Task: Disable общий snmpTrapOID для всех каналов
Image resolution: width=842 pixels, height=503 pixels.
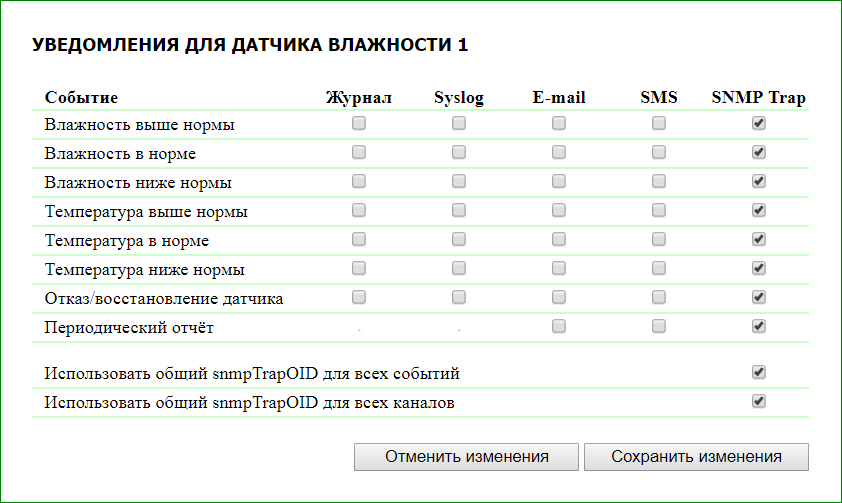Action: coord(759,401)
